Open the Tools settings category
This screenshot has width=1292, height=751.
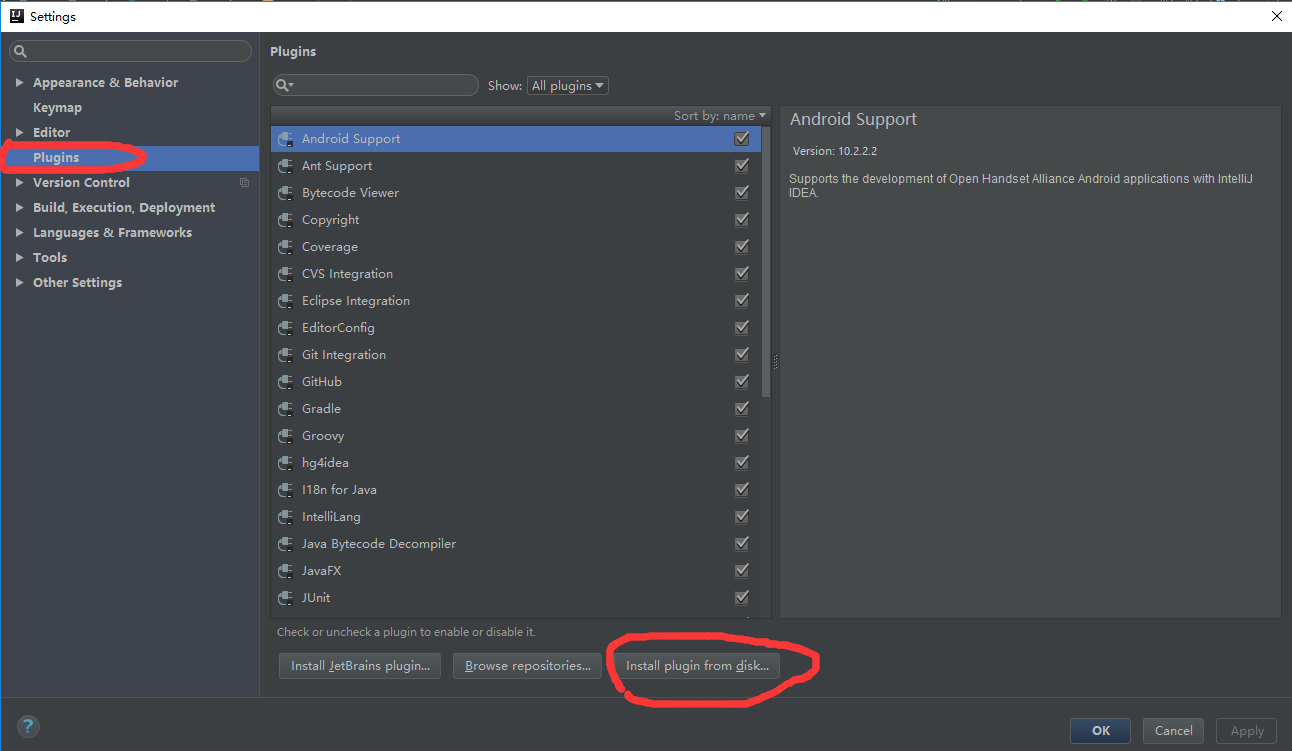tap(50, 258)
